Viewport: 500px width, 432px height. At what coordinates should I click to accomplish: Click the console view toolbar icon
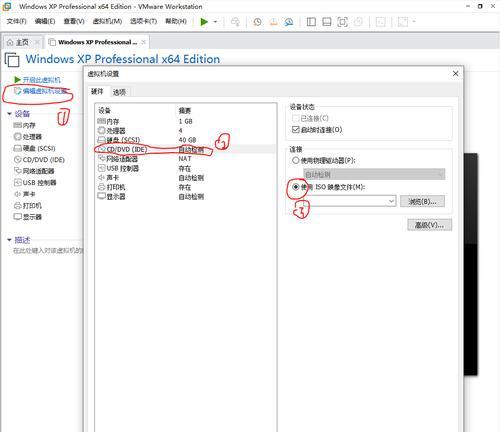[380, 22]
